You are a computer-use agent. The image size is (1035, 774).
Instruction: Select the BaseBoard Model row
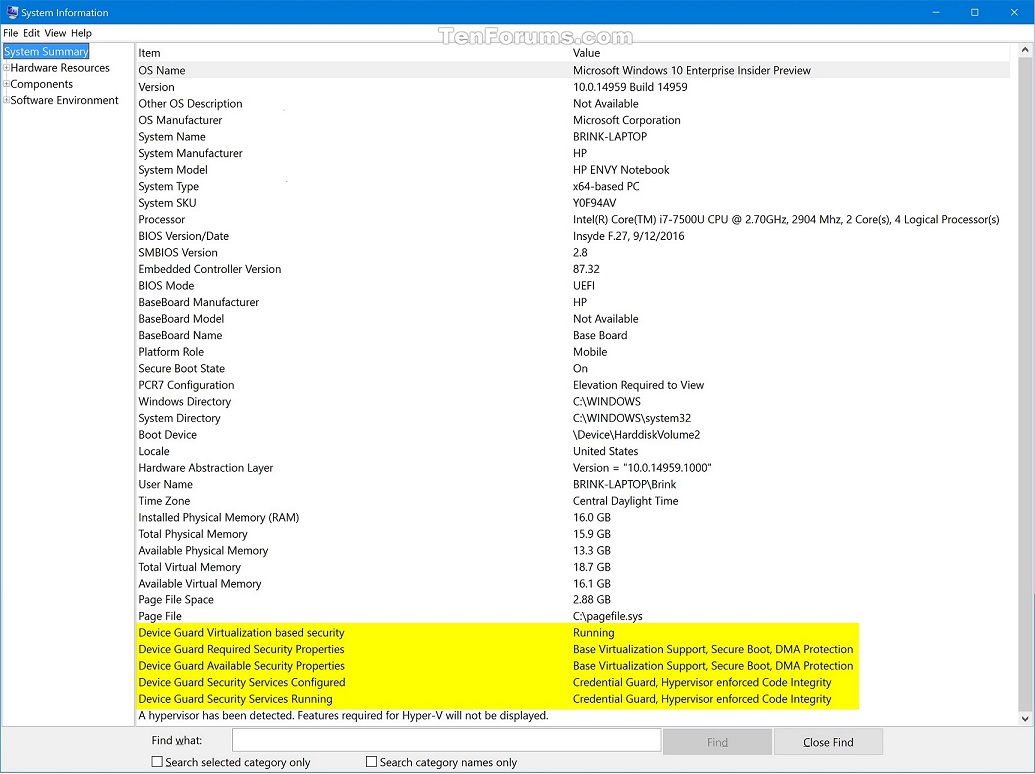[573, 319]
